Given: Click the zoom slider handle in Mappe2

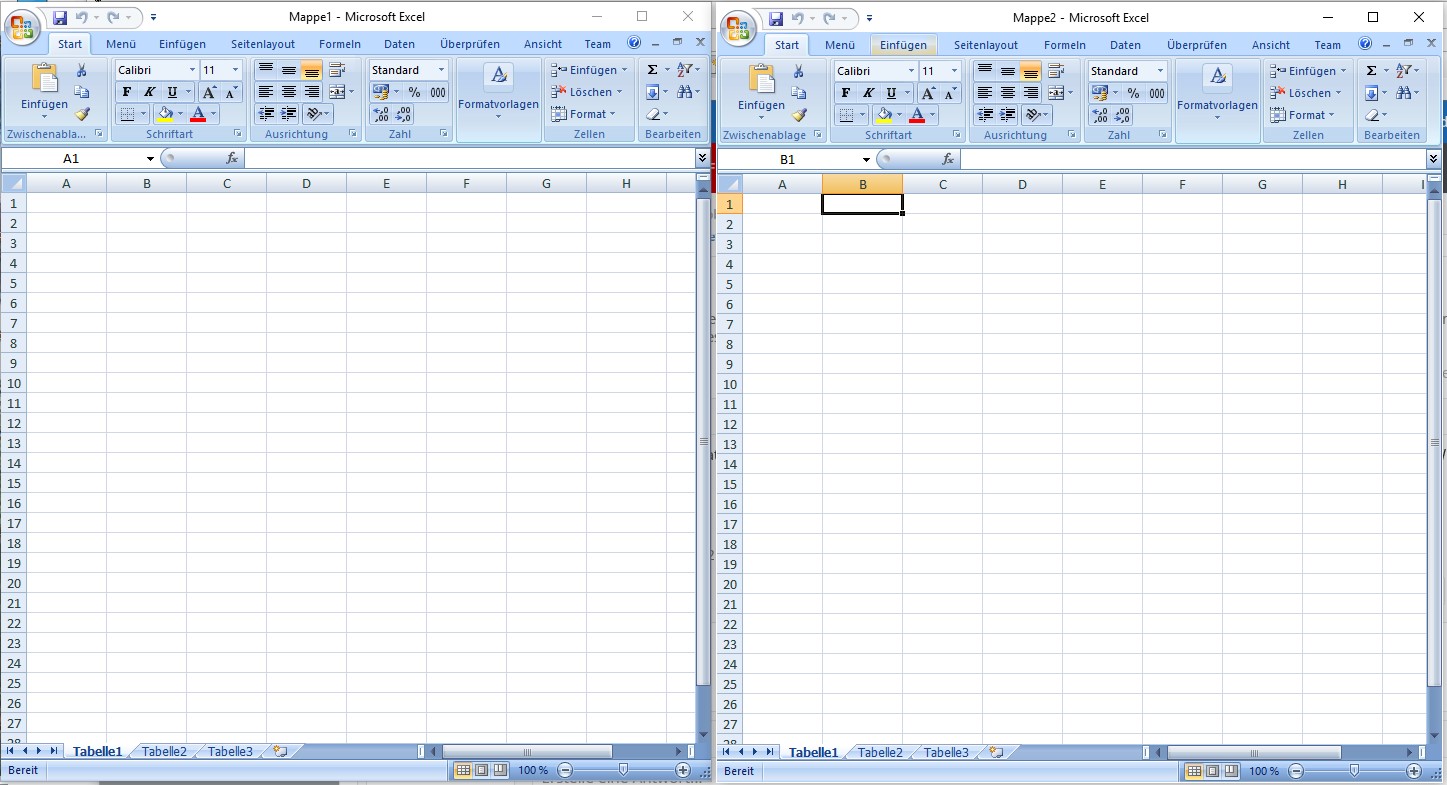Looking at the screenshot, I should click(1354, 771).
